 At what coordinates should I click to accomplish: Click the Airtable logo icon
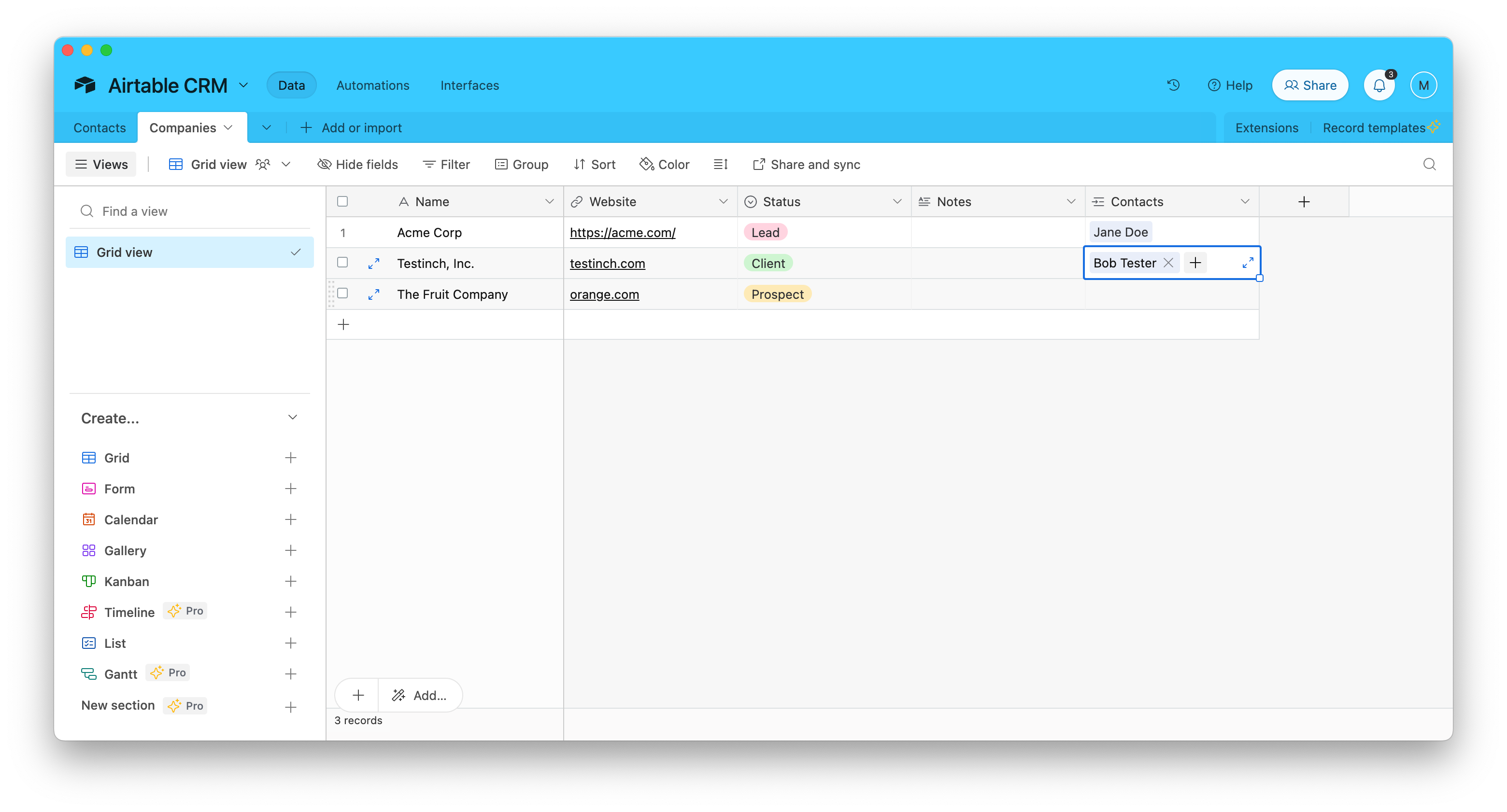pos(85,85)
